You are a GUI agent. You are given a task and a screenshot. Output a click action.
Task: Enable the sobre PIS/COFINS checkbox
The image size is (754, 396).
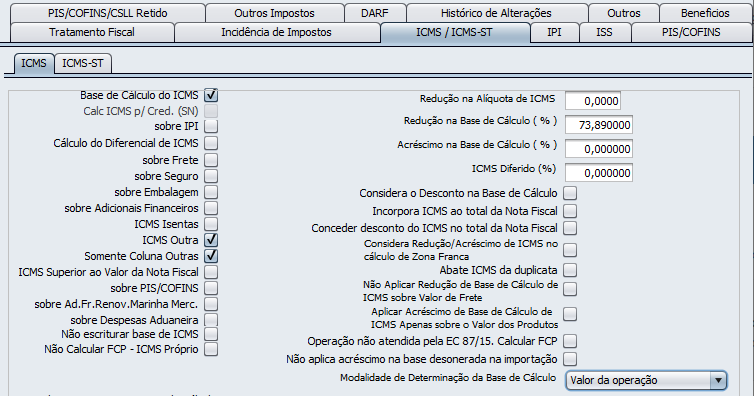tap(211, 288)
